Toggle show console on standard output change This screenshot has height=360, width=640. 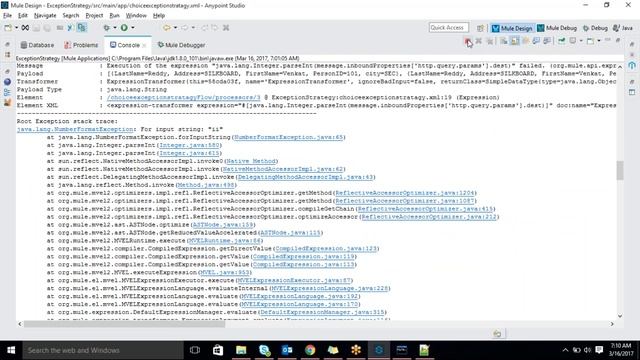tap(536, 41)
